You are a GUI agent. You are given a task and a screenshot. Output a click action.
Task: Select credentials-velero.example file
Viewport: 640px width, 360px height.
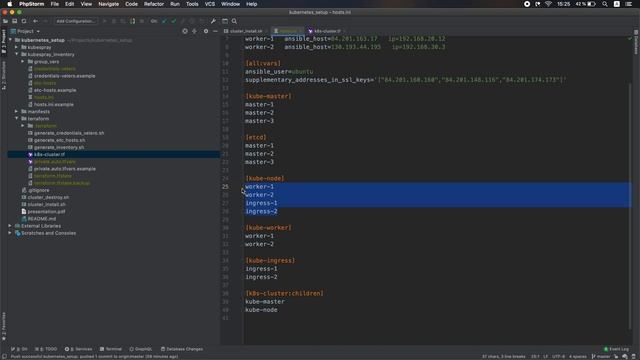click(64, 76)
